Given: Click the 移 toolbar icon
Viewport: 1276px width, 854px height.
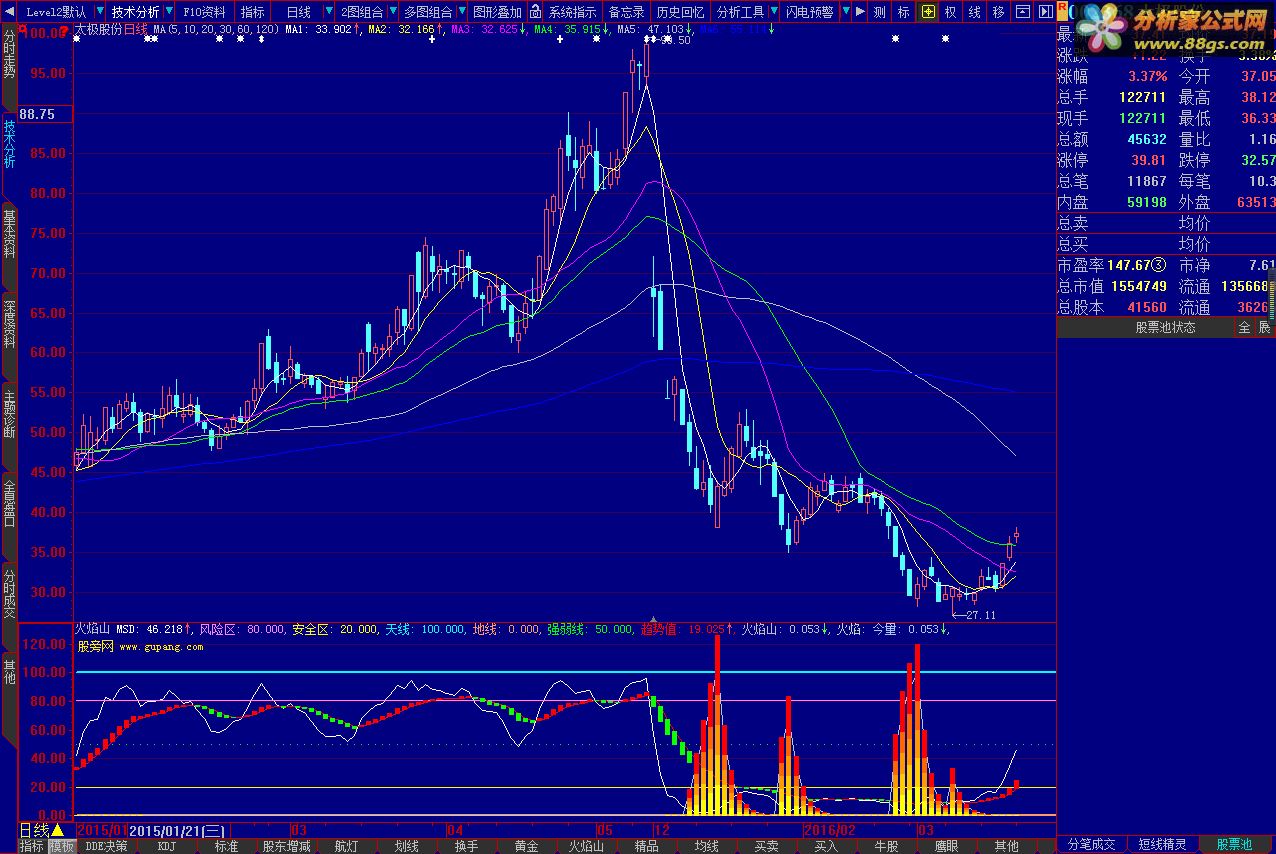Looking at the screenshot, I should [x=999, y=12].
